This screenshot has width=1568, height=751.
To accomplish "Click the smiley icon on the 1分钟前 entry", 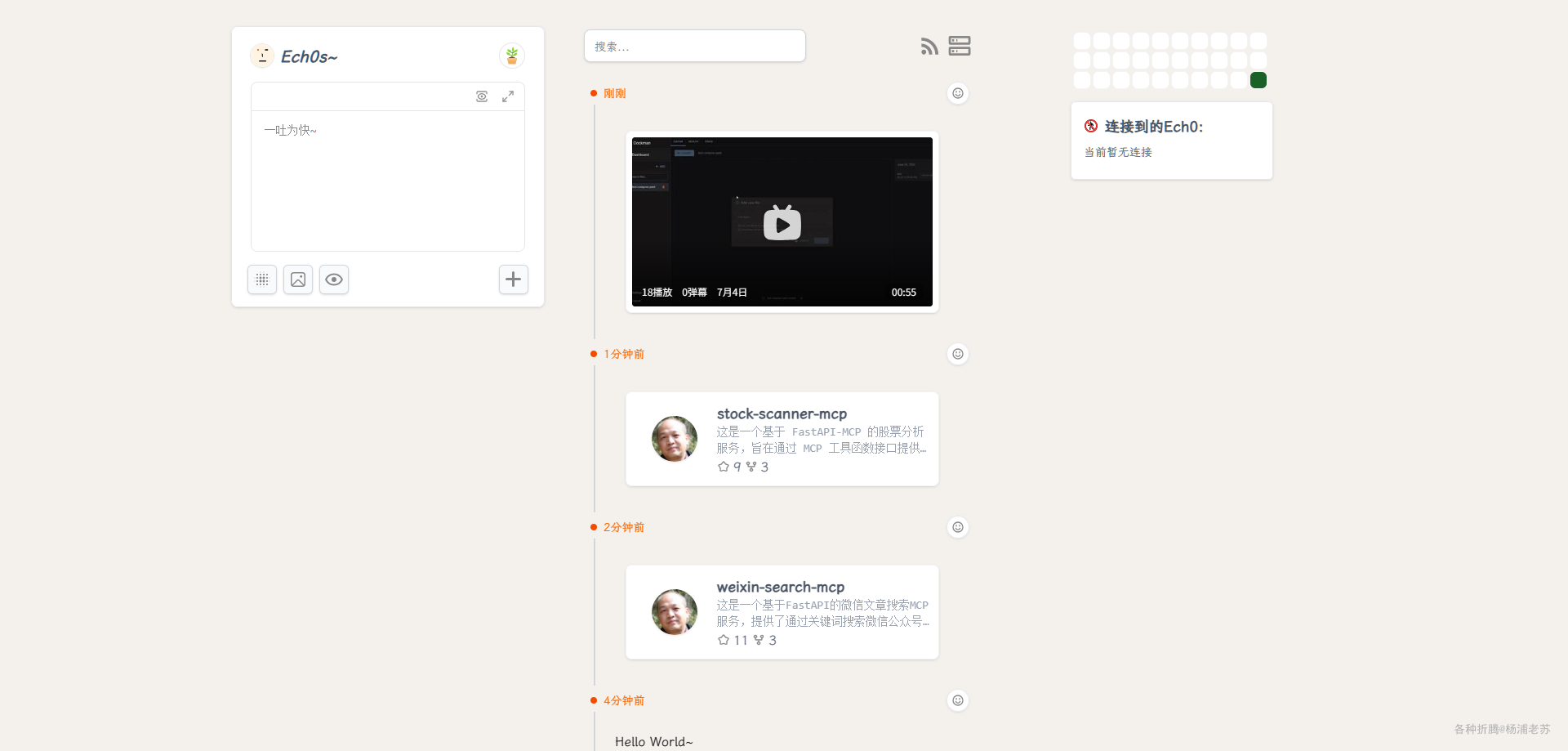I will click(x=958, y=354).
